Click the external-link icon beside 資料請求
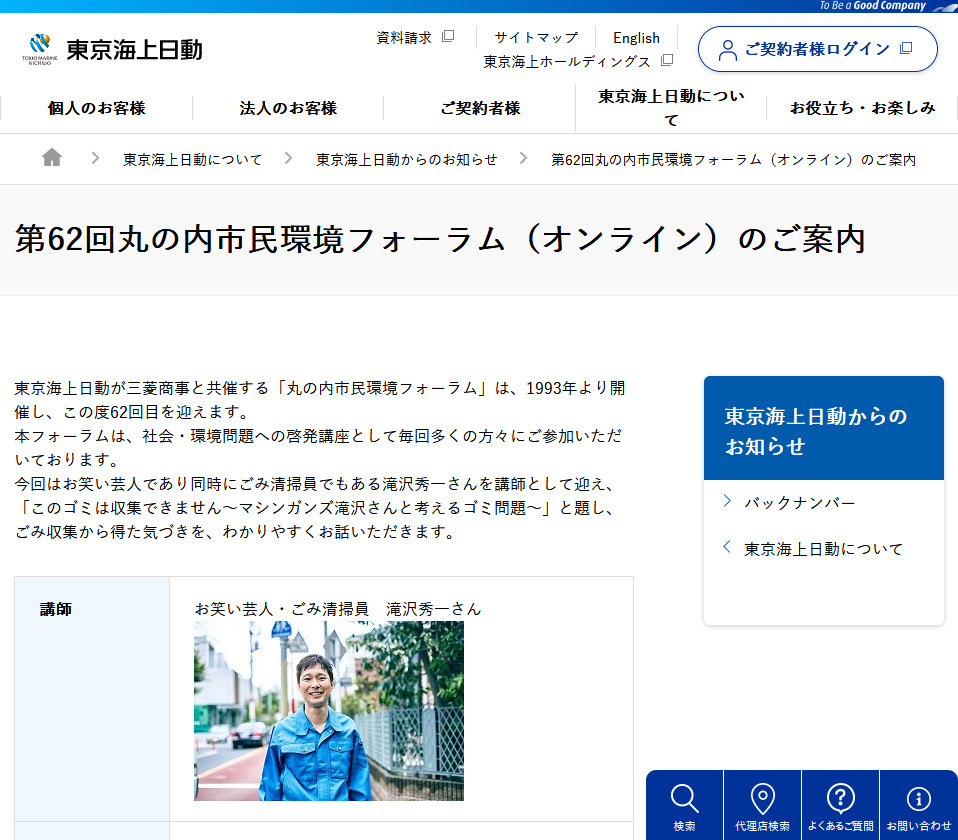This screenshot has width=958, height=840. click(449, 35)
